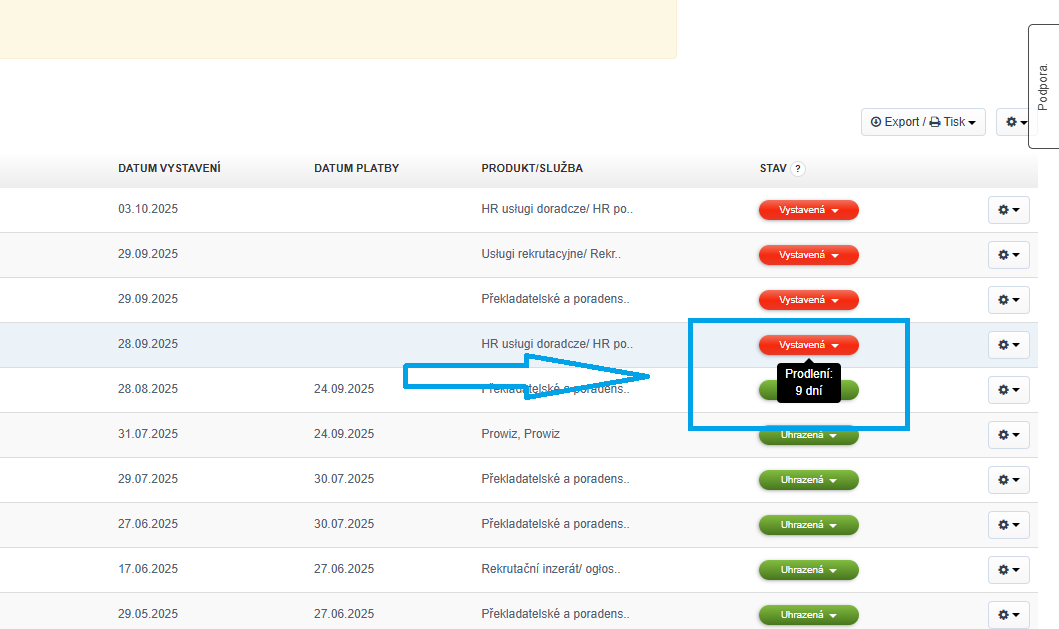Image resolution: width=1059 pixels, height=629 pixels.
Task: Click 29.09.2025 date in Usługi rekrutacyjne row
Action: [x=148, y=254]
